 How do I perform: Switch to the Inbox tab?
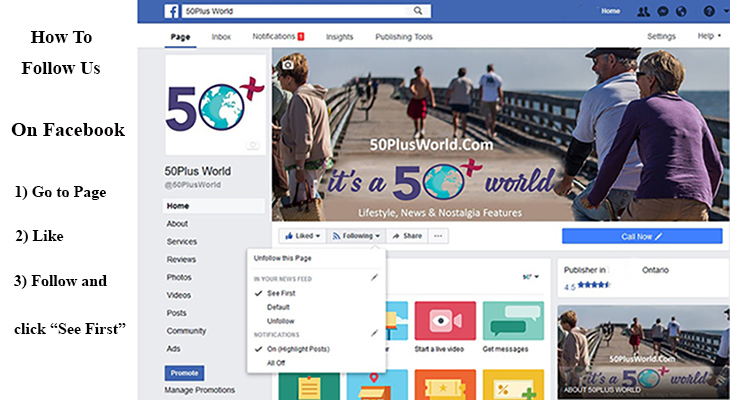(221, 37)
